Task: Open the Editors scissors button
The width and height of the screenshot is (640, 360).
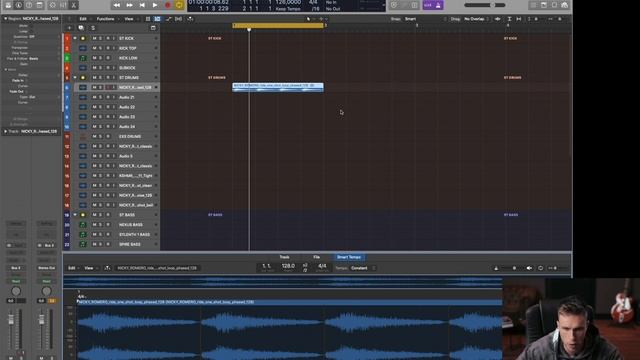Action: point(74,5)
